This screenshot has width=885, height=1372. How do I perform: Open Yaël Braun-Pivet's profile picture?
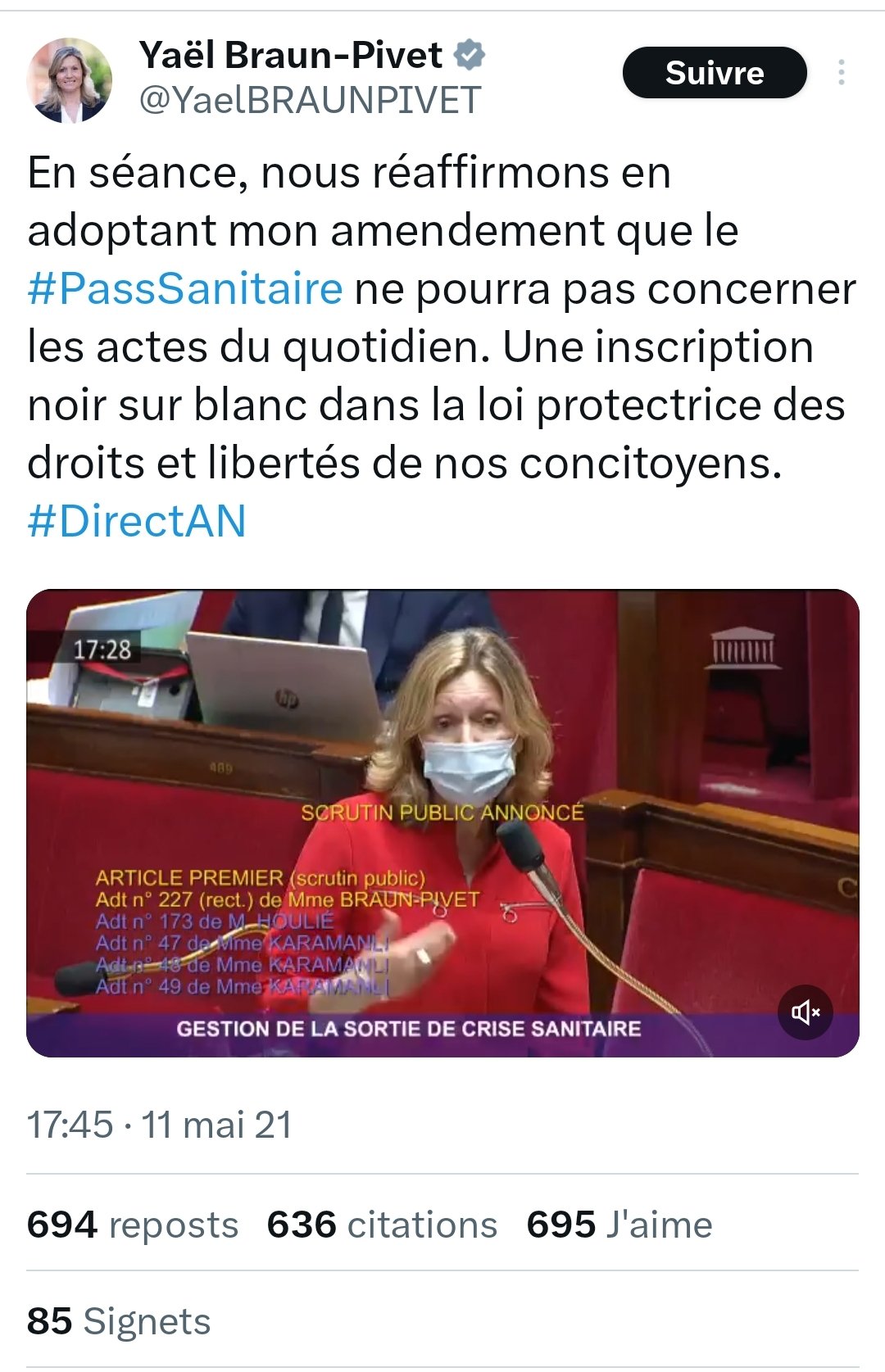[70, 80]
